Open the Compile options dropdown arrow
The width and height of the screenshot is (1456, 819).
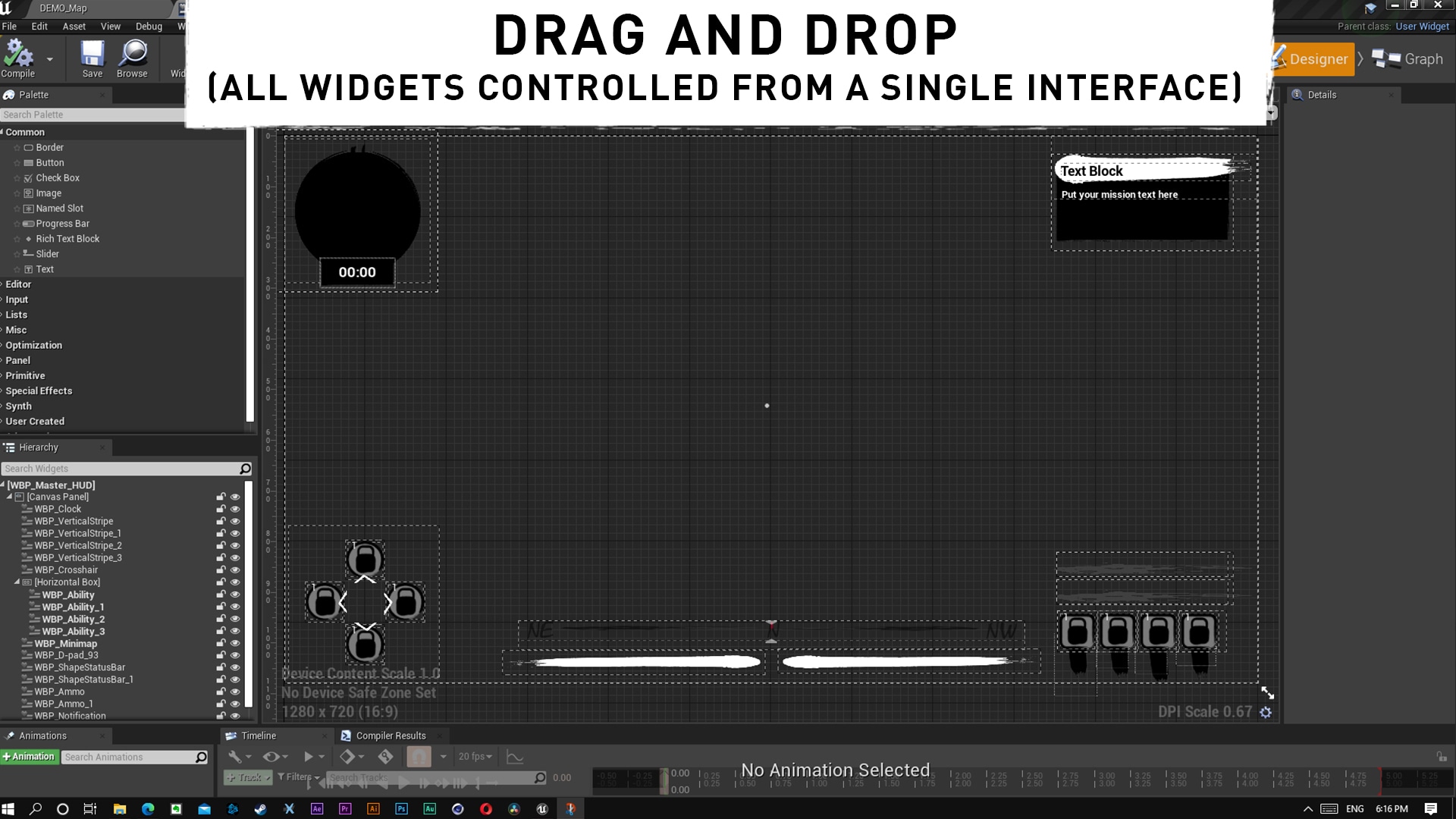pos(50,59)
